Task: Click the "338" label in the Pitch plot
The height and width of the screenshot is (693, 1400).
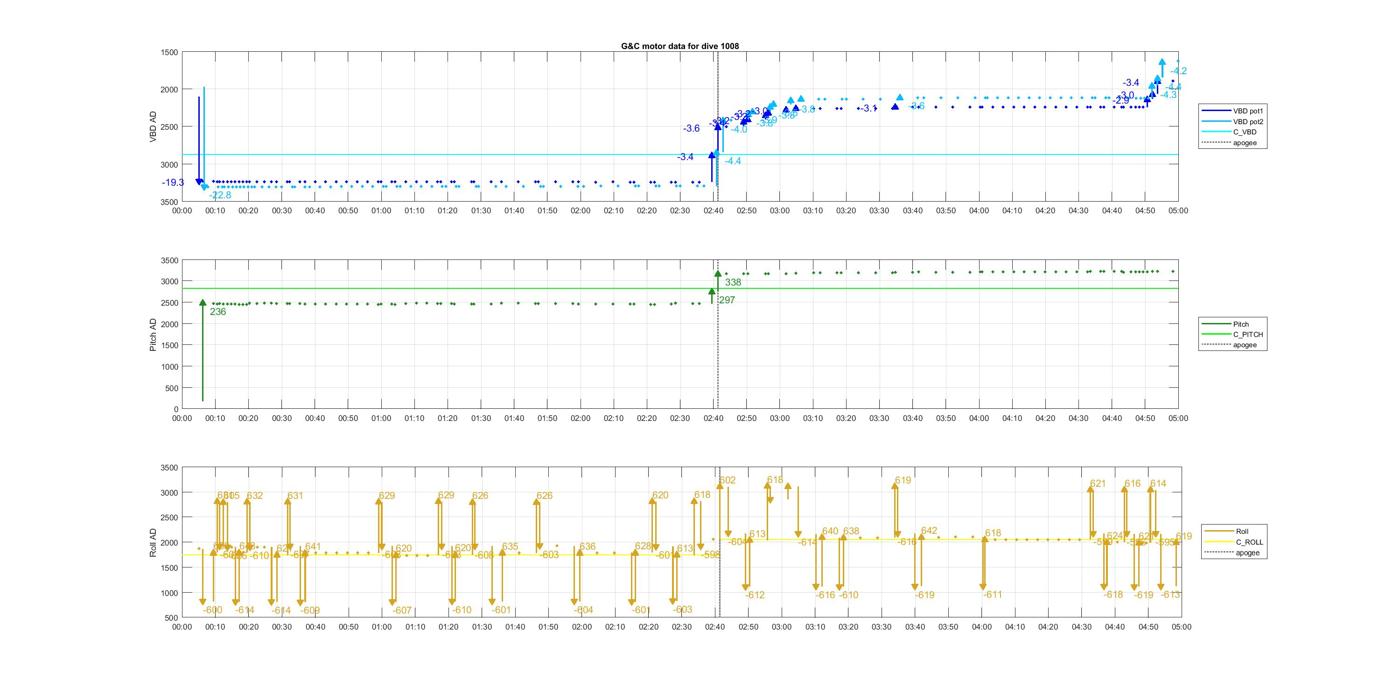Action: click(x=733, y=283)
